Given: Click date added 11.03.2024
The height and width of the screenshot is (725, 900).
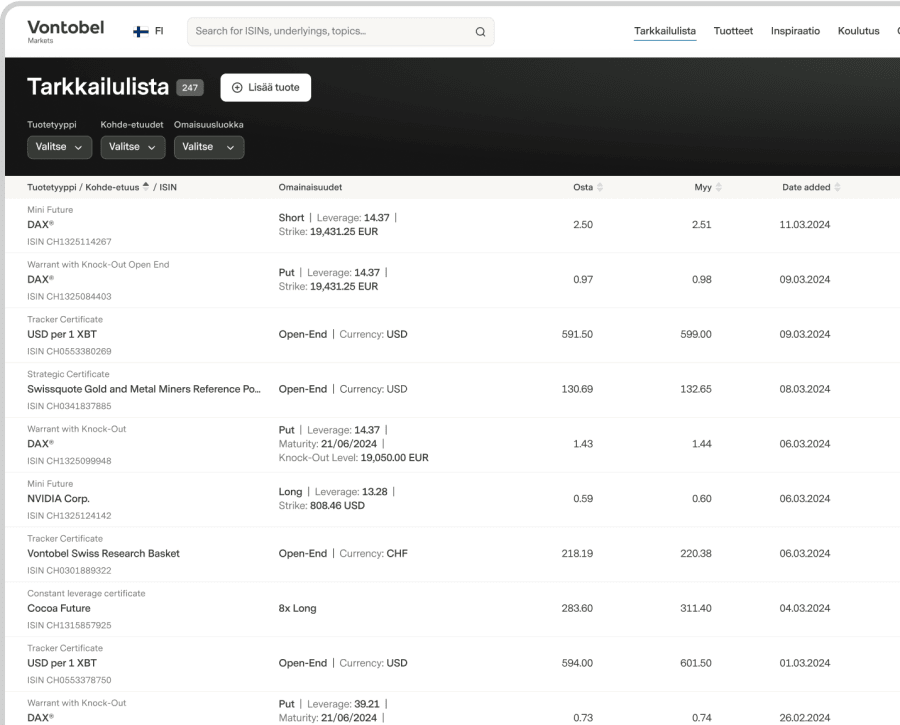Looking at the screenshot, I should [x=805, y=224].
